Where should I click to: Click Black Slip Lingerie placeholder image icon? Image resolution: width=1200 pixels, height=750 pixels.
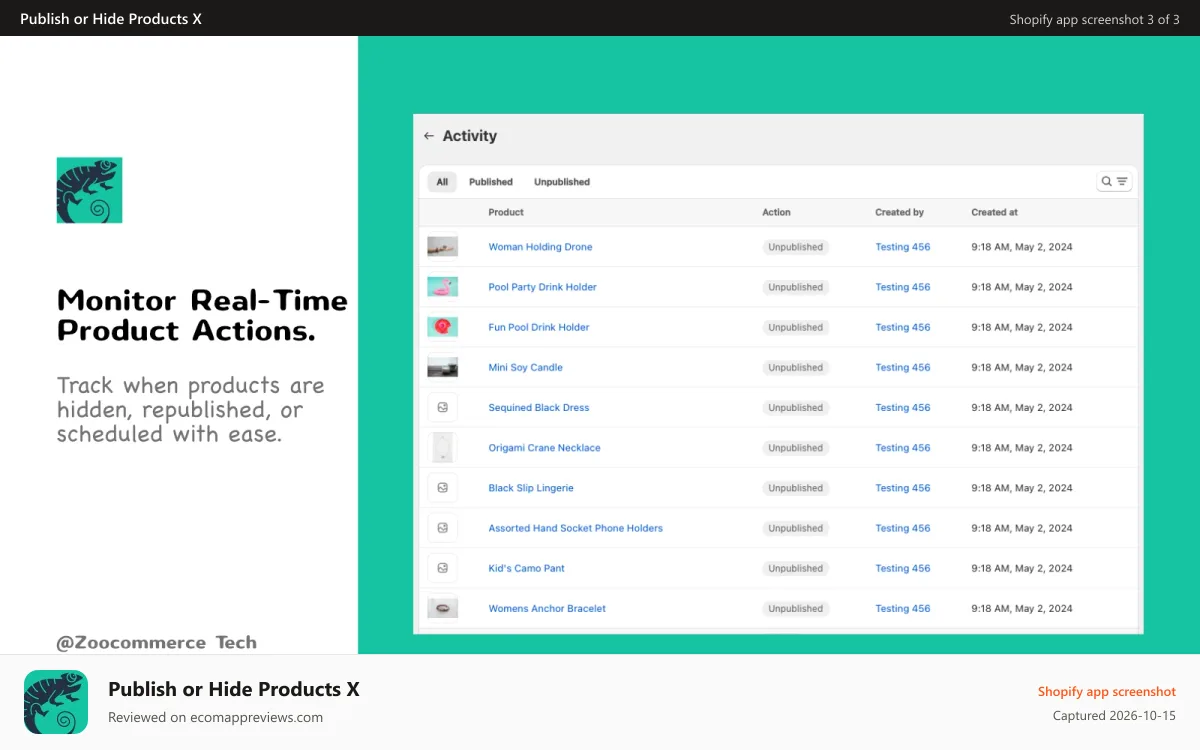click(x=442, y=488)
